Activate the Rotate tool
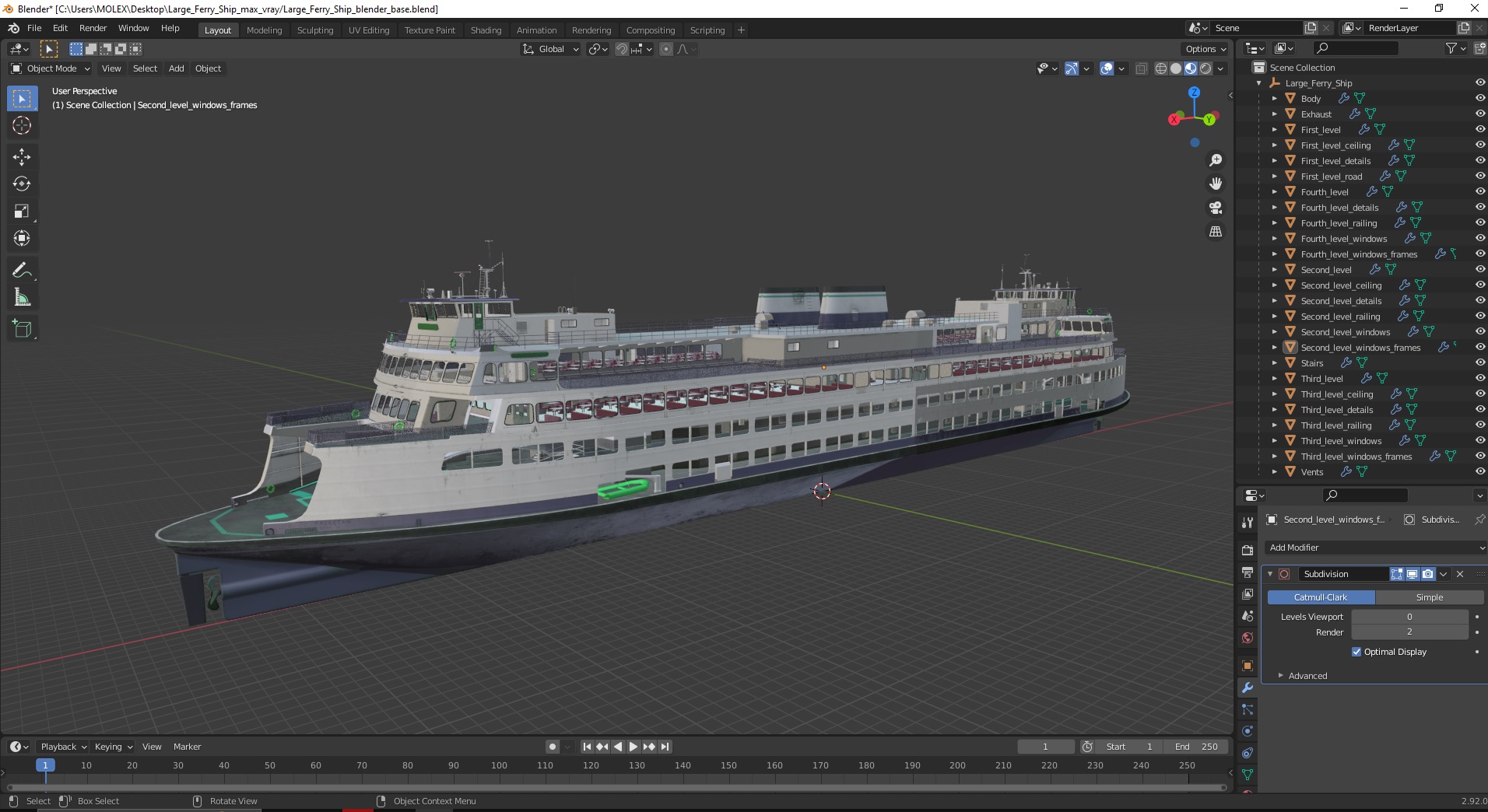This screenshot has width=1488, height=812. pyautogui.click(x=22, y=184)
